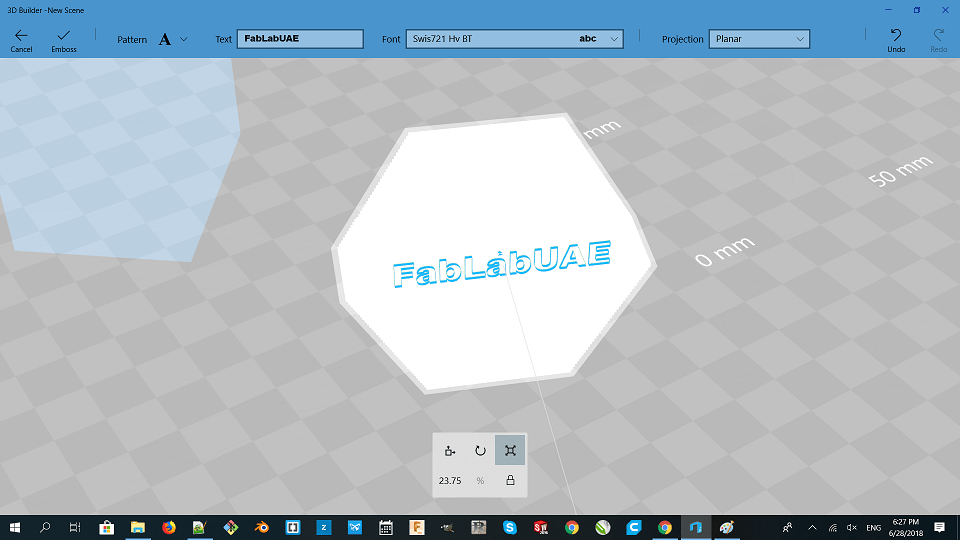Toggle the scale lock padlock
Screen dimensions: 960x540
(510, 481)
